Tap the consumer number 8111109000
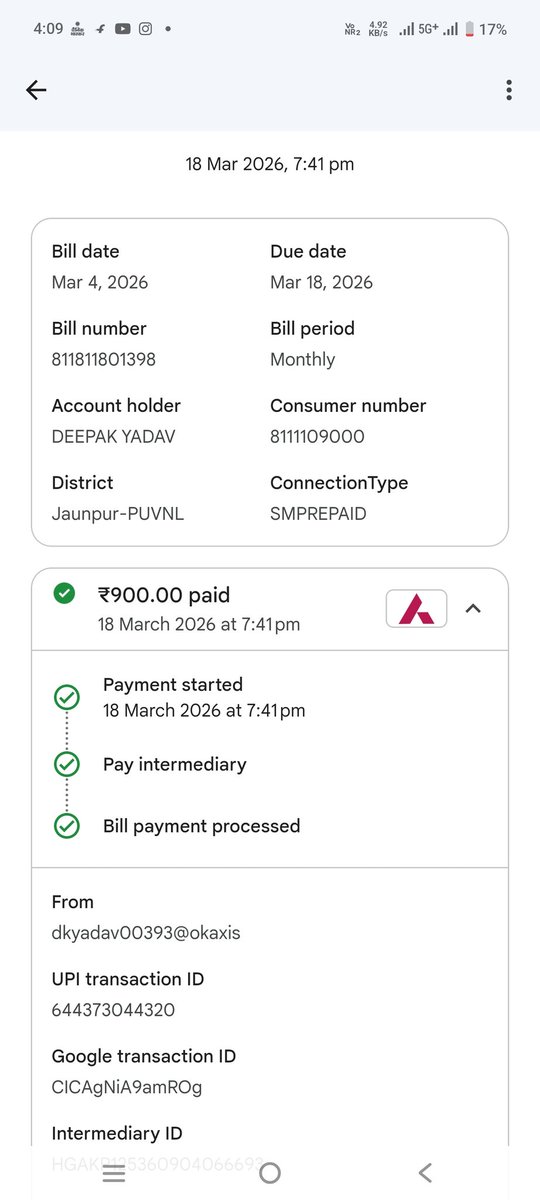This screenshot has height=1200, width=540. 317,436
